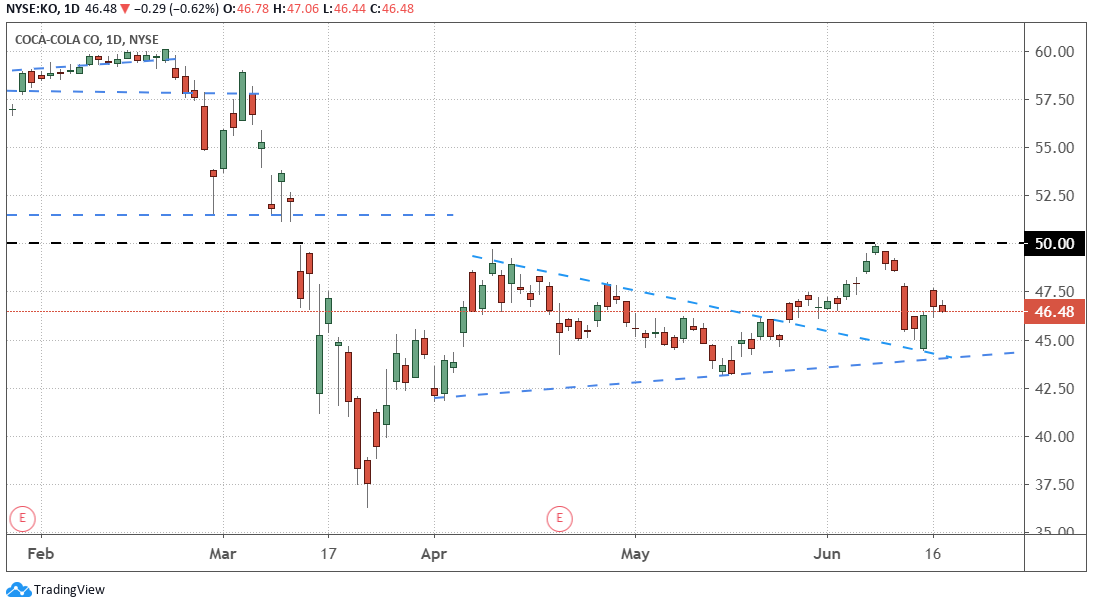Click the NYSE:KO symbol text in header
Image resolution: width=1093 pixels, height=608 pixels.
[x=33, y=9]
